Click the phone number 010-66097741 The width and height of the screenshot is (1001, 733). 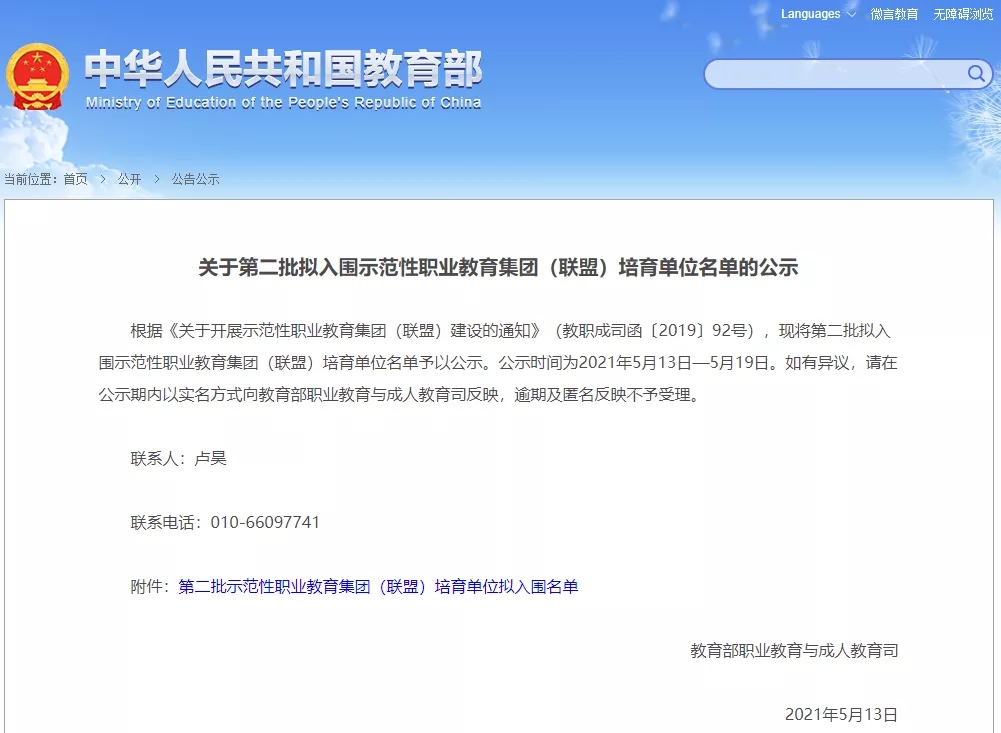265,522
